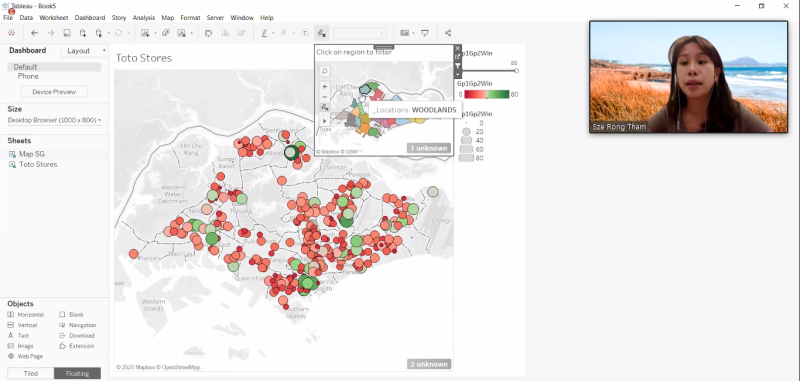The image size is (800, 381).
Task: Open the Format menu
Action: point(190,18)
